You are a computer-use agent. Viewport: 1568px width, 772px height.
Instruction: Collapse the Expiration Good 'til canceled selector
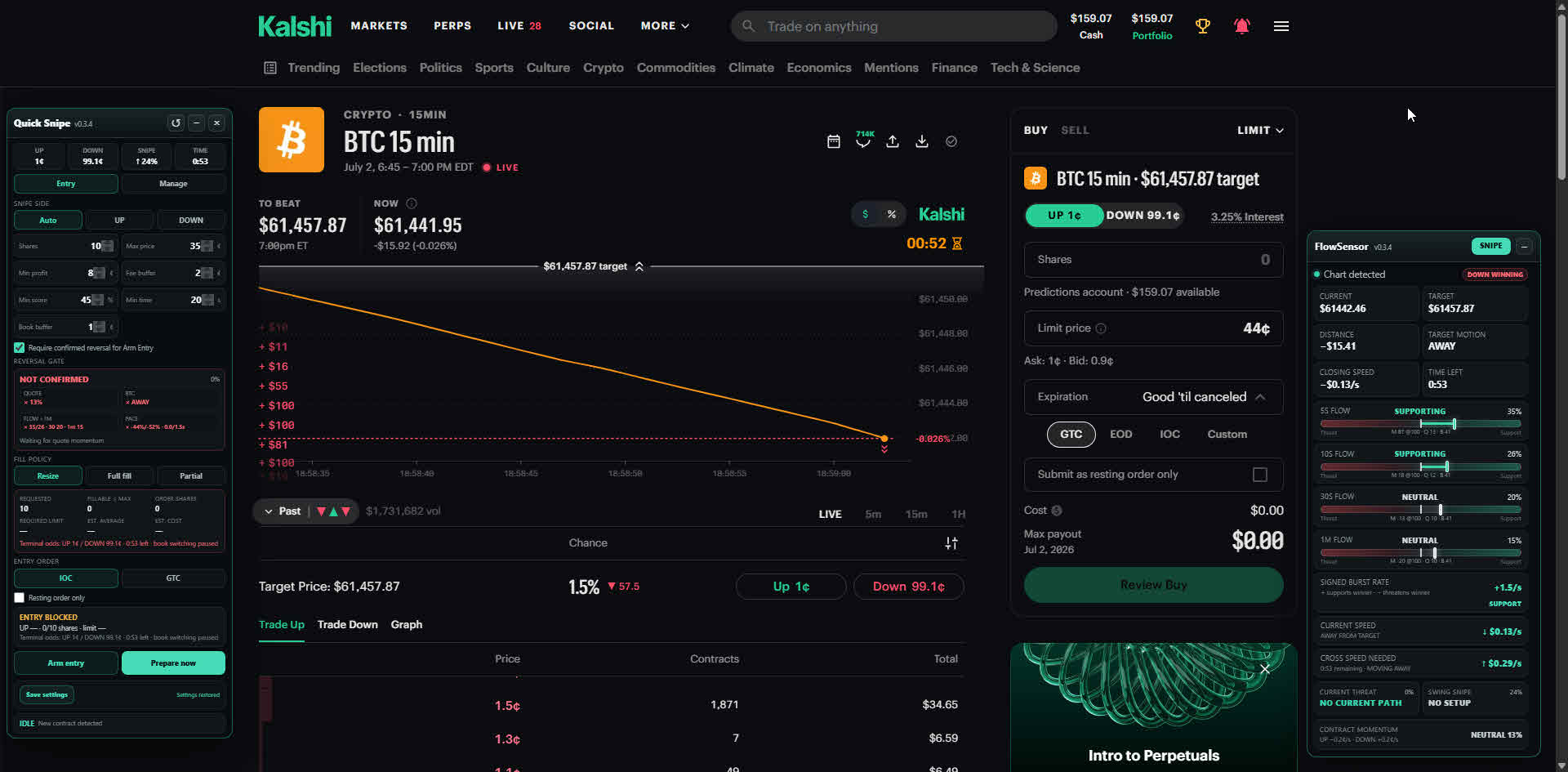[1153, 397]
